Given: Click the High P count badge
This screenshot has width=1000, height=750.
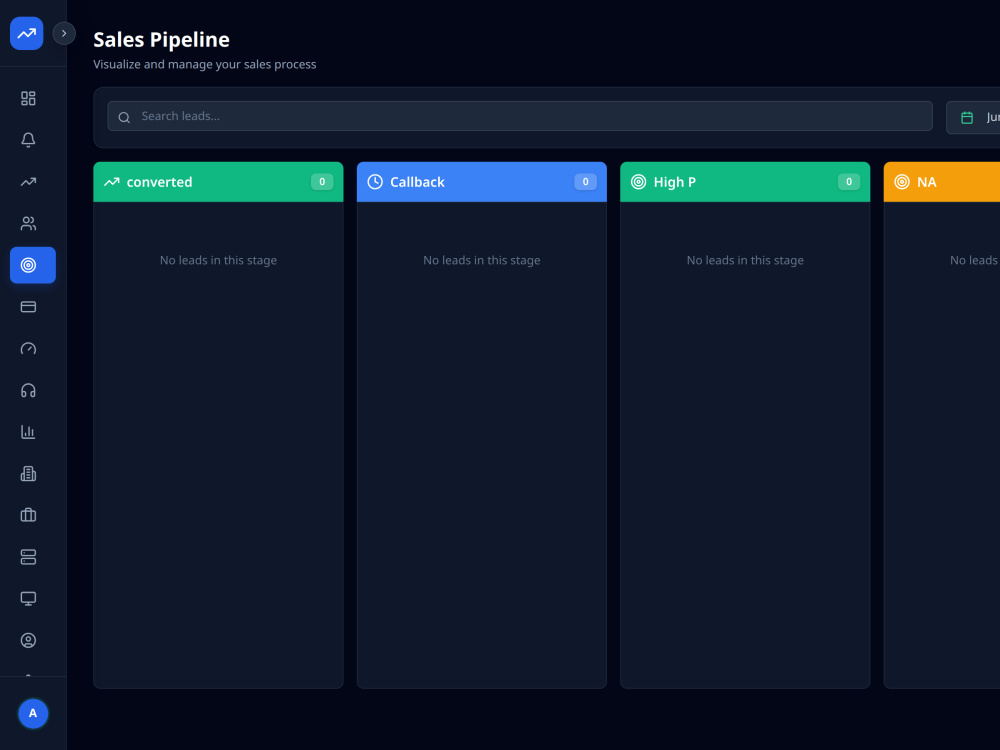Looking at the screenshot, I should (849, 182).
